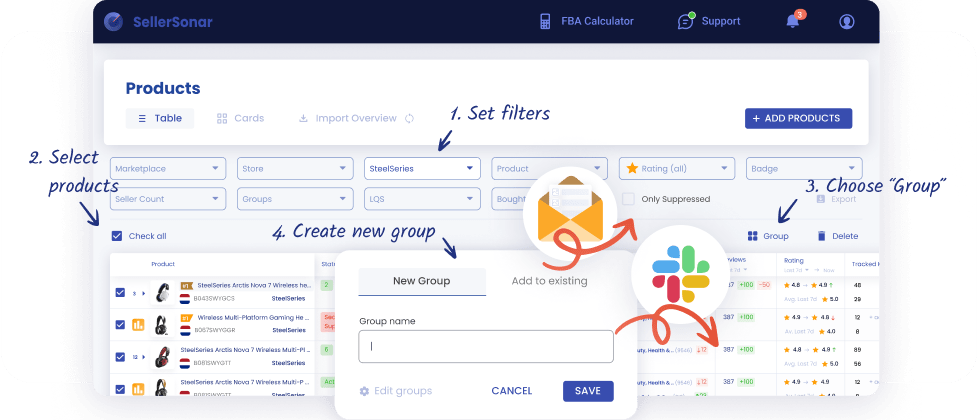Viewport: 977px width, 420px height.
Task: Open the Badge filter dropdown
Action: click(x=803, y=169)
